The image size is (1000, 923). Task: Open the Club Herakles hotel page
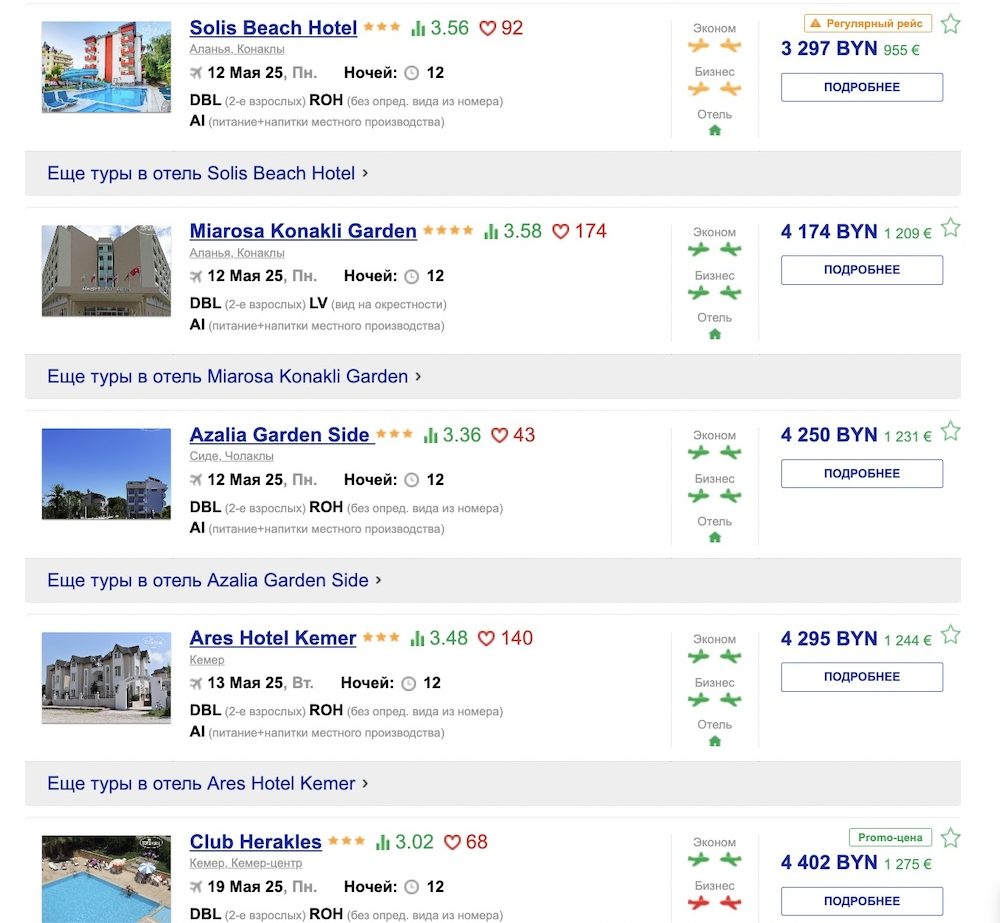(x=255, y=842)
